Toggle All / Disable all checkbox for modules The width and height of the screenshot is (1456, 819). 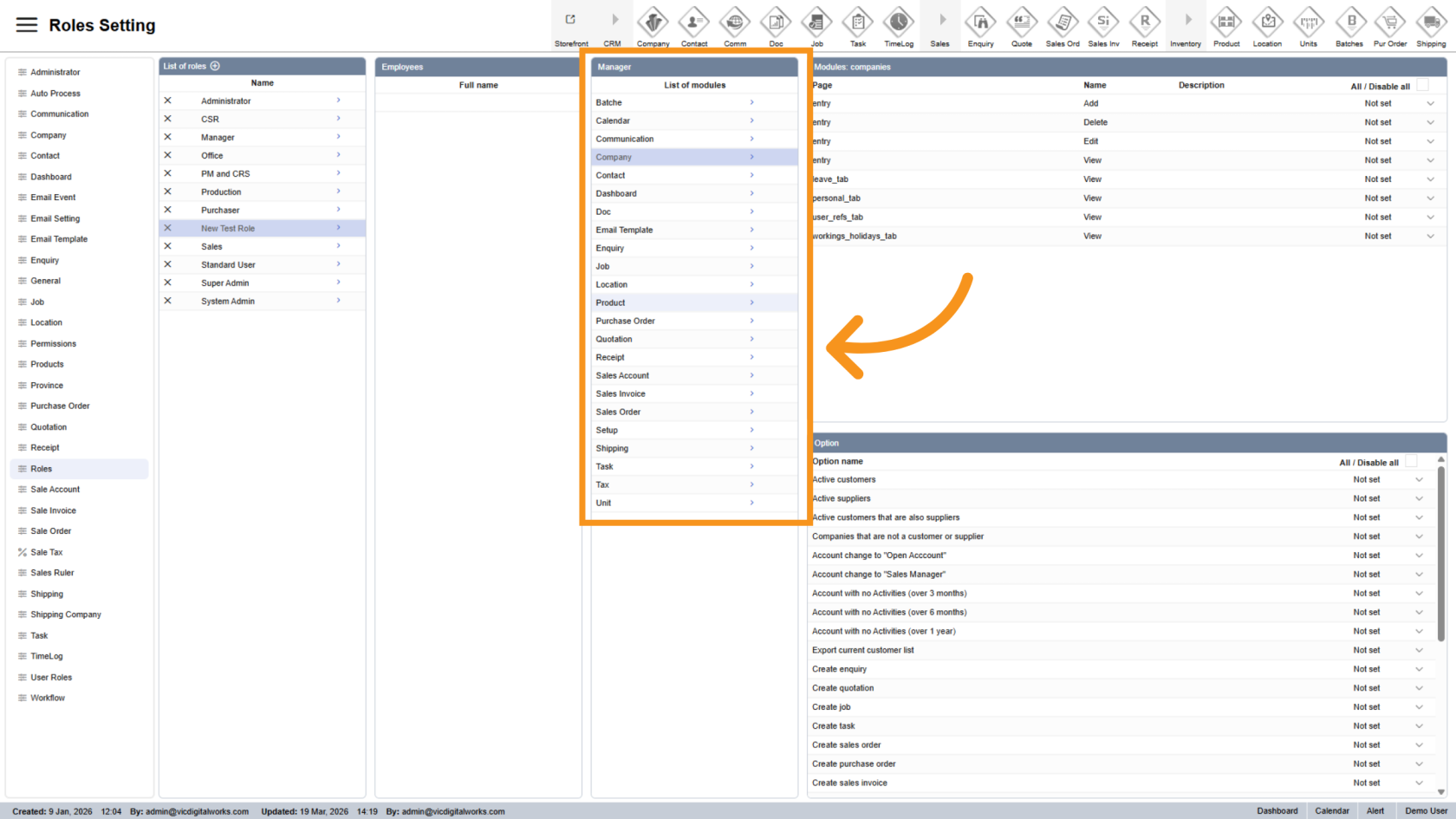(1422, 85)
